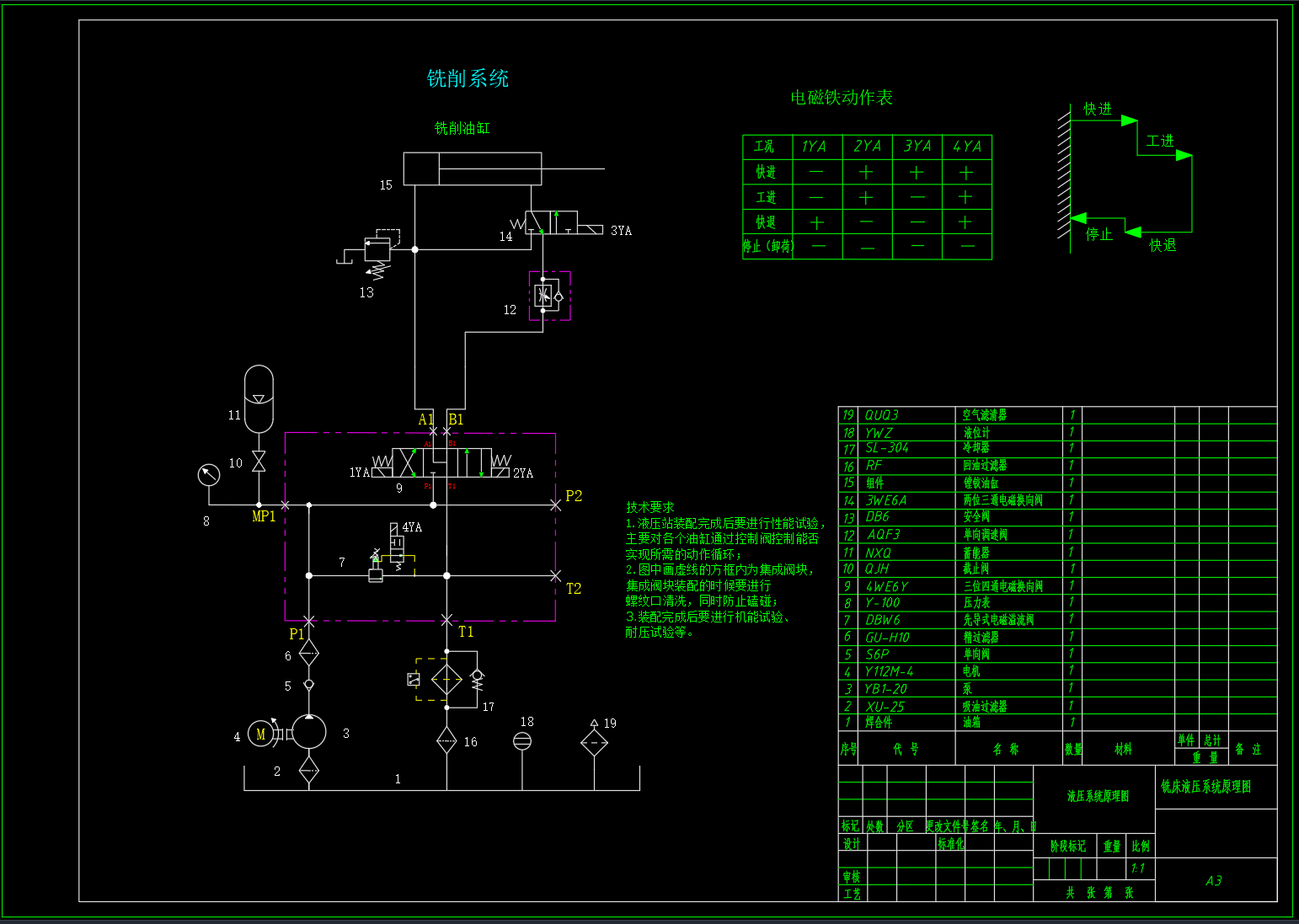Image resolution: width=1299 pixels, height=924 pixels.
Task: Expand the dashed throttle valve box 12
Action: [x=549, y=296]
